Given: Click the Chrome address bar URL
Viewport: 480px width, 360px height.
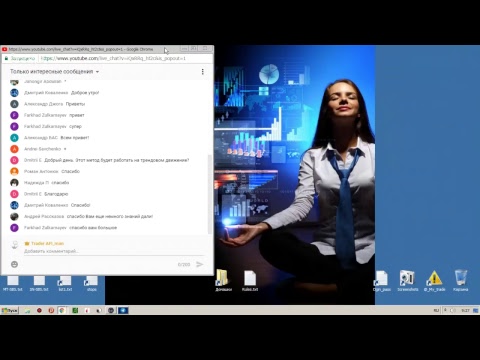Looking at the screenshot, I should [113, 58].
